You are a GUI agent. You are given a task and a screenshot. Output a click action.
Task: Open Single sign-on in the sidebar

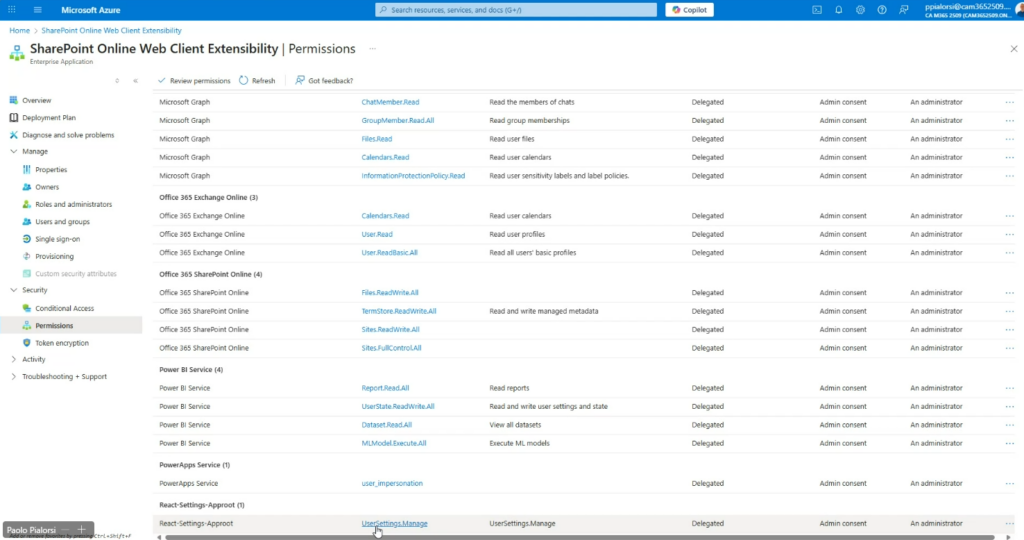pyautogui.click(x=57, y=239)
